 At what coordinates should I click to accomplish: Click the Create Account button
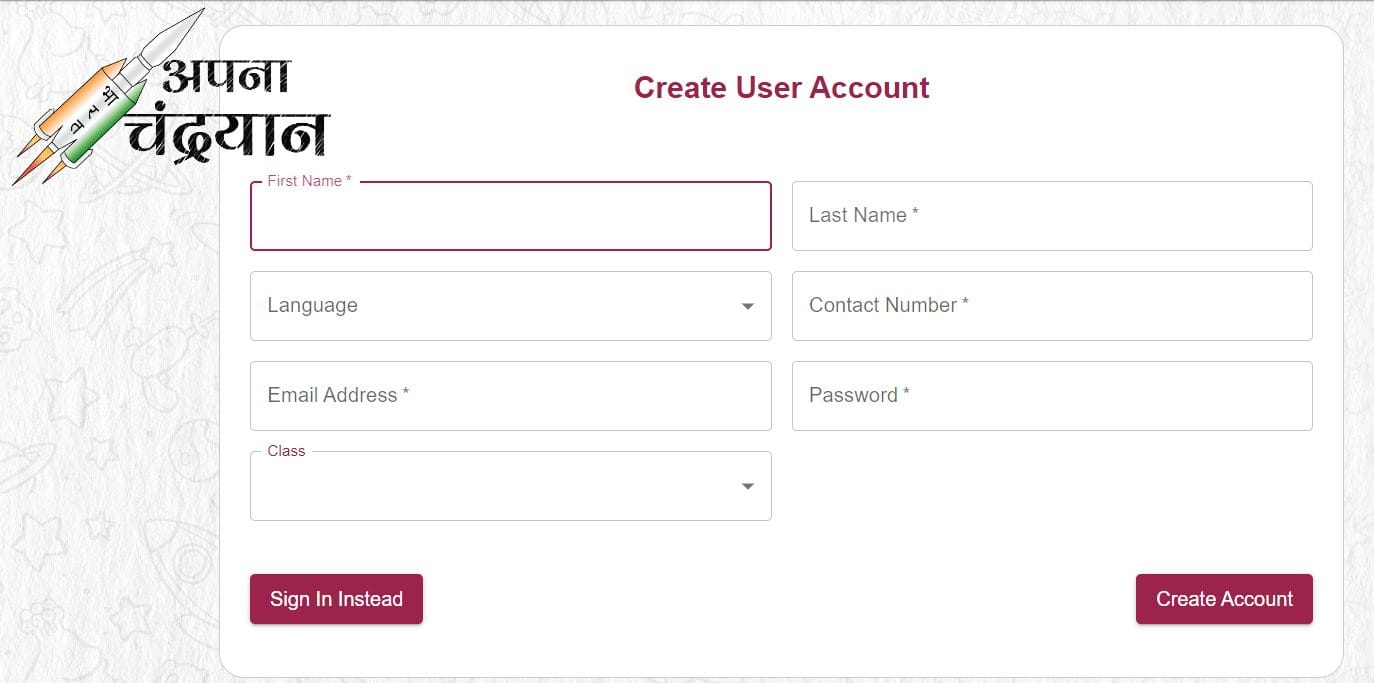pyautogui.click(x=1224, y=599)
